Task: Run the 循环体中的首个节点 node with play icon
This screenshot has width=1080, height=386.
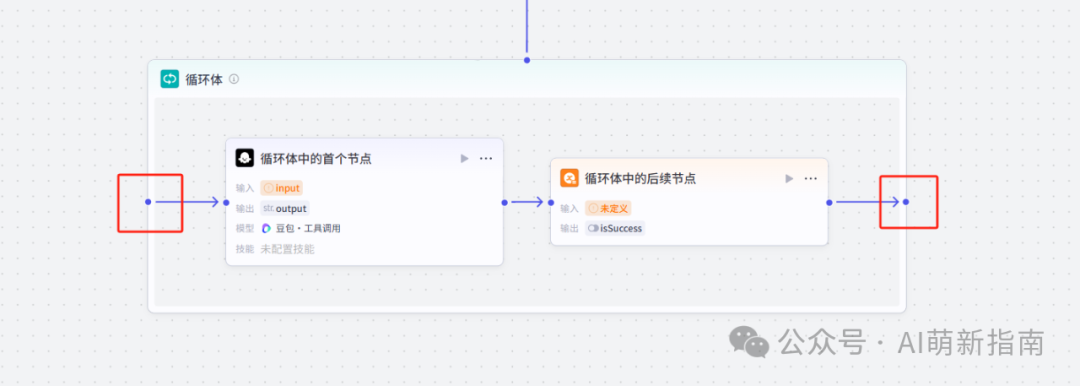Action: point(464,159)
